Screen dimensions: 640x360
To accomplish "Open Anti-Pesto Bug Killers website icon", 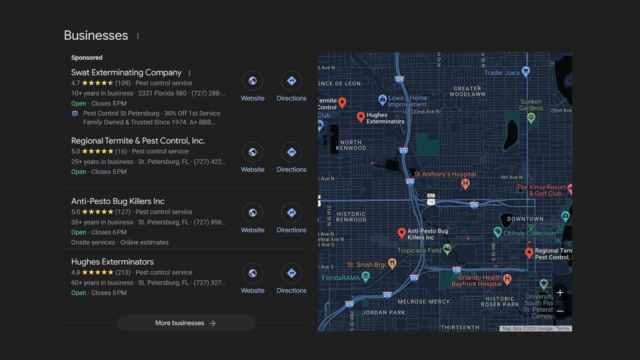I will [x=253, y=213].
